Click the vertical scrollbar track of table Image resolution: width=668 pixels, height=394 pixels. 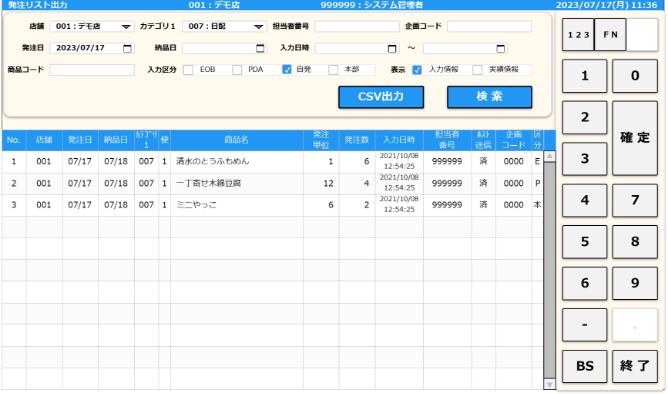550,270
